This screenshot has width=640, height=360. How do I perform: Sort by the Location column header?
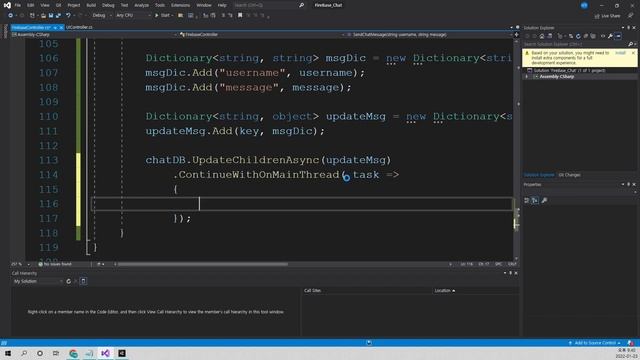click(x=444, y=291)
